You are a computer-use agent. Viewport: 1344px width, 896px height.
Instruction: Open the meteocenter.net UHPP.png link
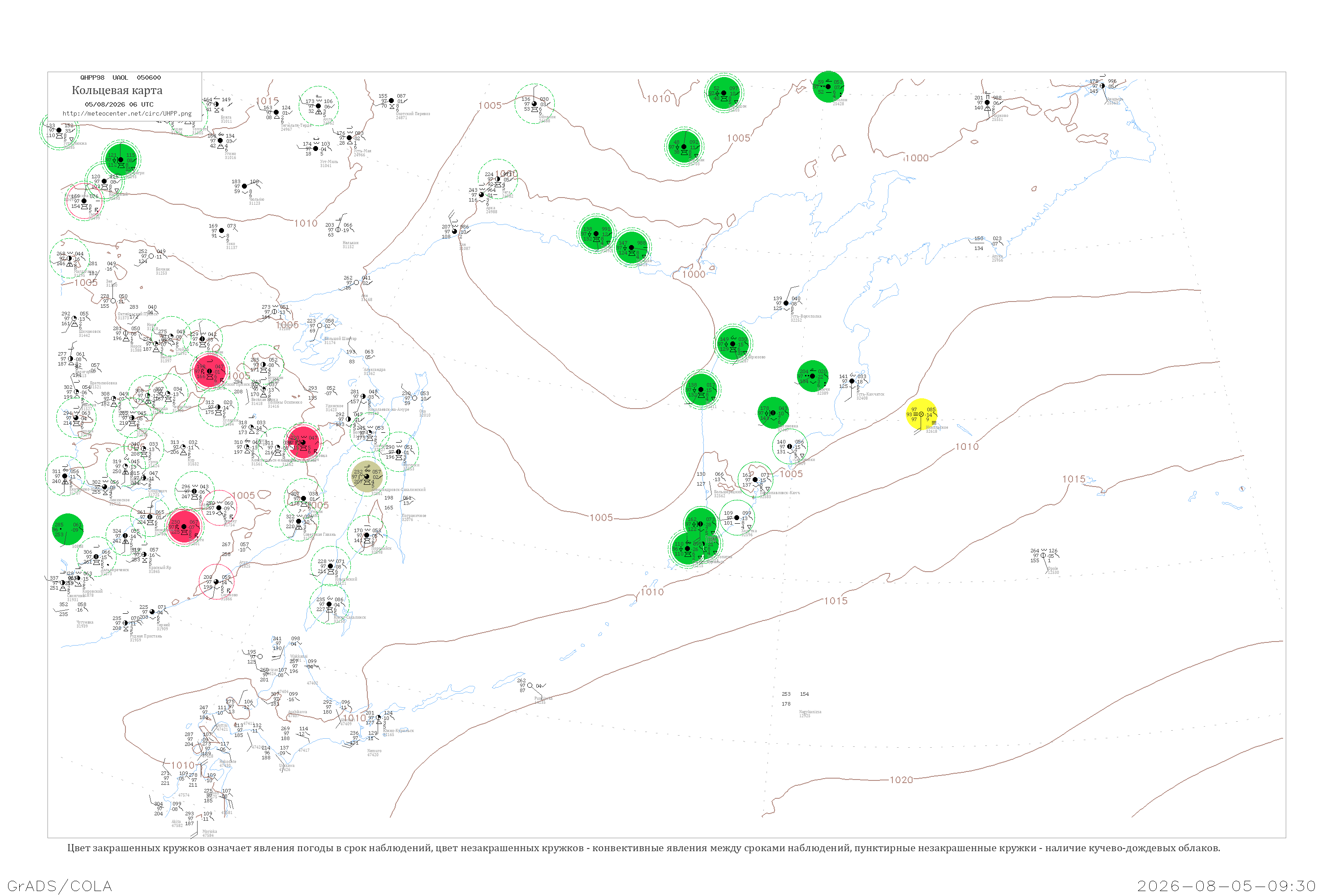point(127,113)
